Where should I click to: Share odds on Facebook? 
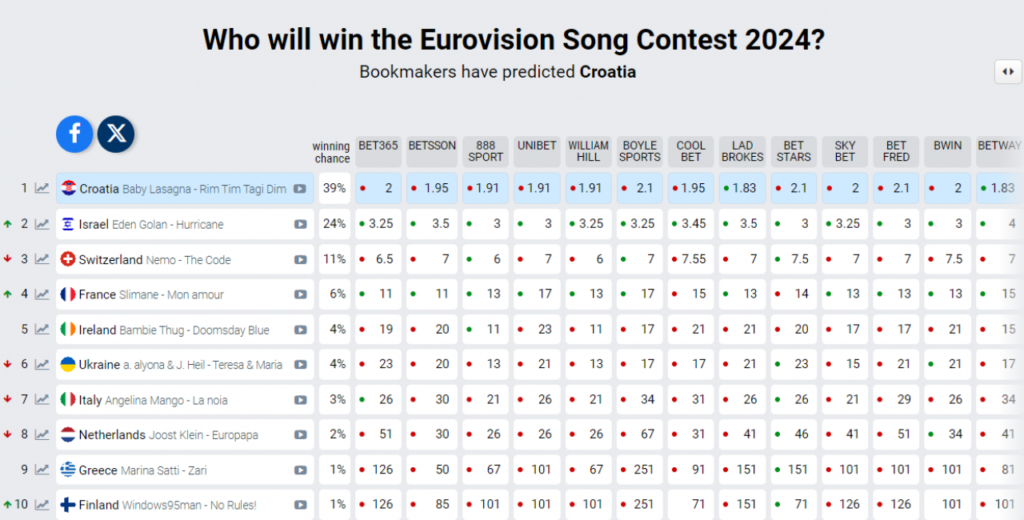point(74,133)
